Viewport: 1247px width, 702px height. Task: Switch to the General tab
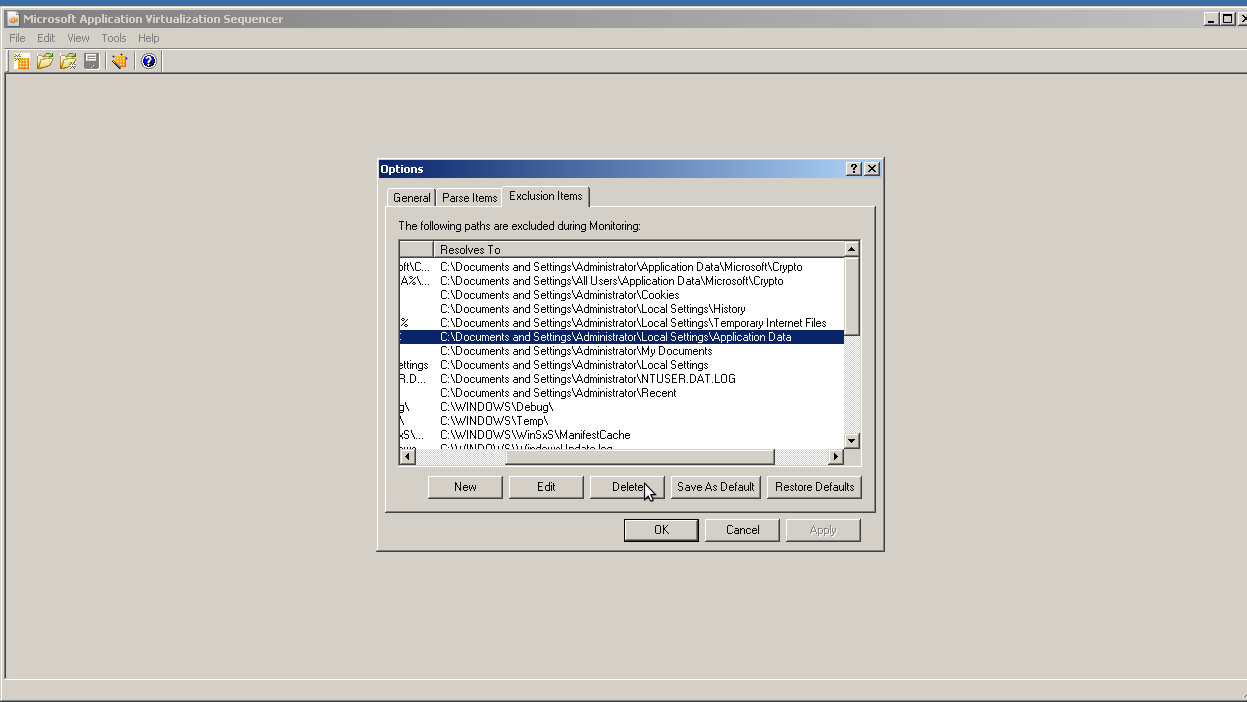click(x=411, y=198)
